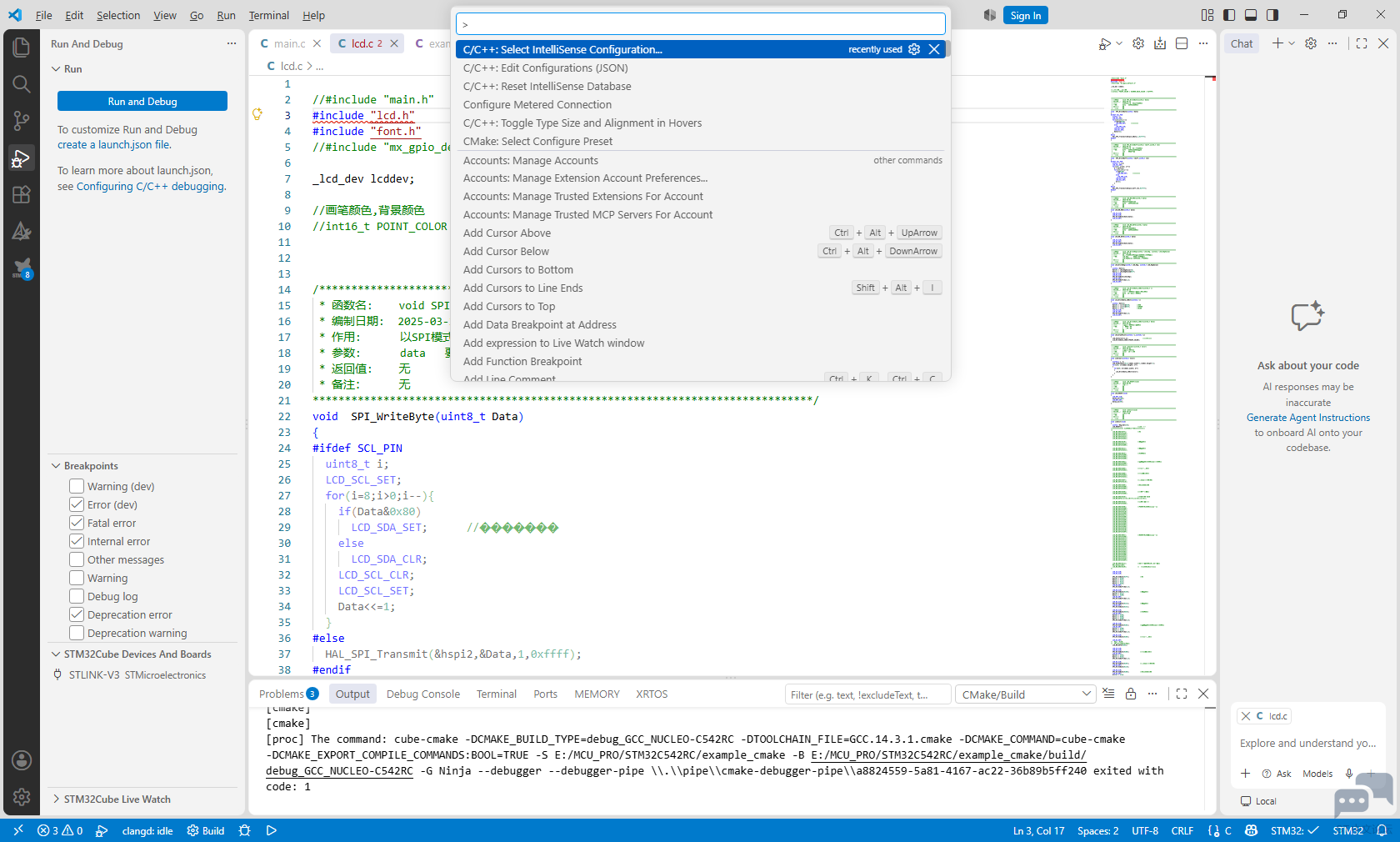Screen dimensions: 1400x842
Task: Enable Other messages breakpoint checkbox
Action: (77, 559)
